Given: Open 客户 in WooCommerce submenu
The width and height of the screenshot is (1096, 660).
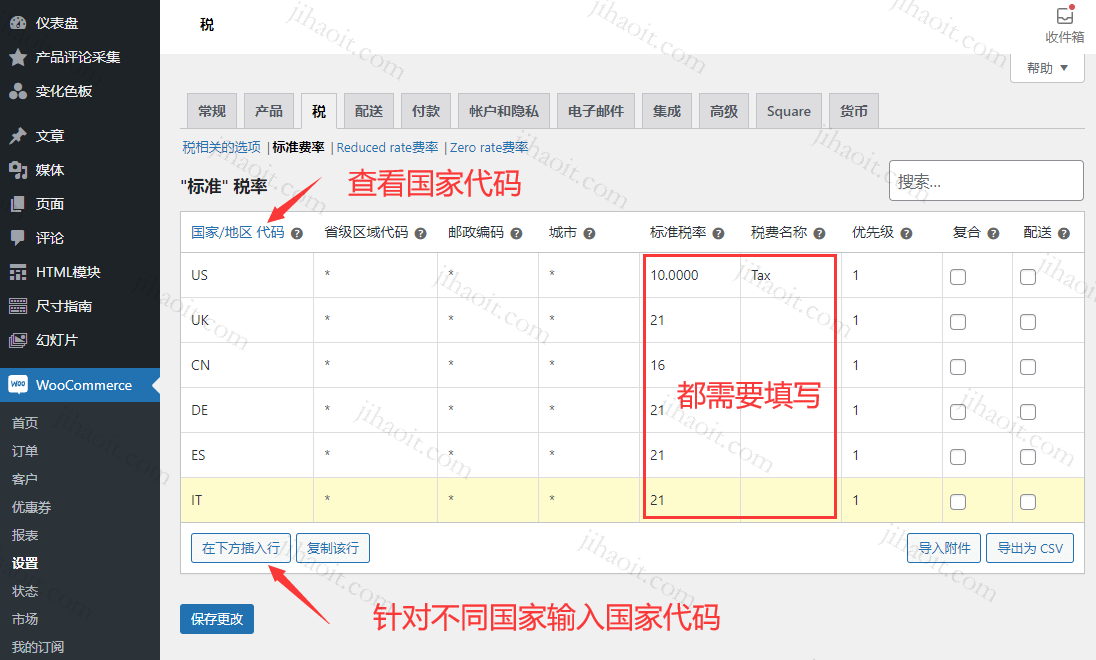Looking at the screenshot, I should pos(25,479).
